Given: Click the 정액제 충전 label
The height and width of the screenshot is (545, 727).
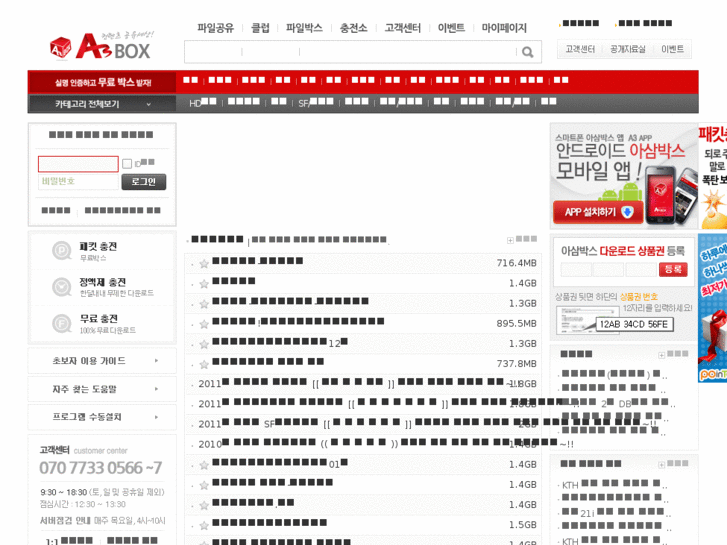Looking at the screenshot, I should tap(102, 282).
